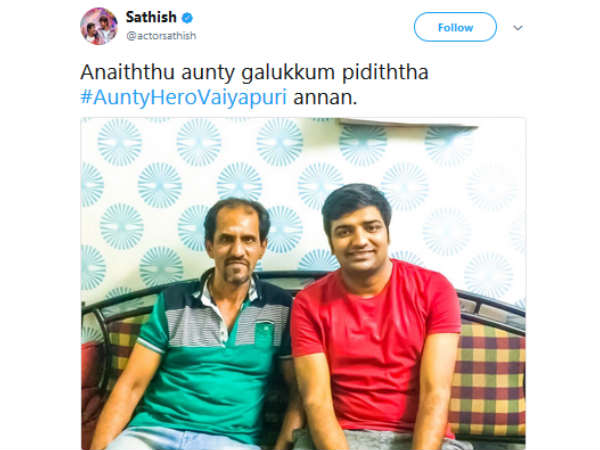Open the #AuntyHeroVaiyapuri hashtag
Viewport: 600px width, 450px height.
[x=183, y=97]
